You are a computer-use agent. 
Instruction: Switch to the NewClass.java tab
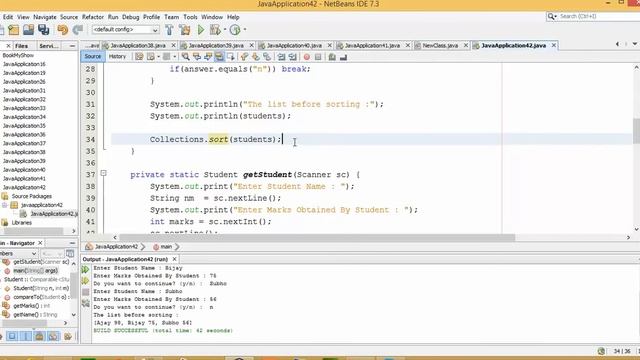(x=440, y=45)
